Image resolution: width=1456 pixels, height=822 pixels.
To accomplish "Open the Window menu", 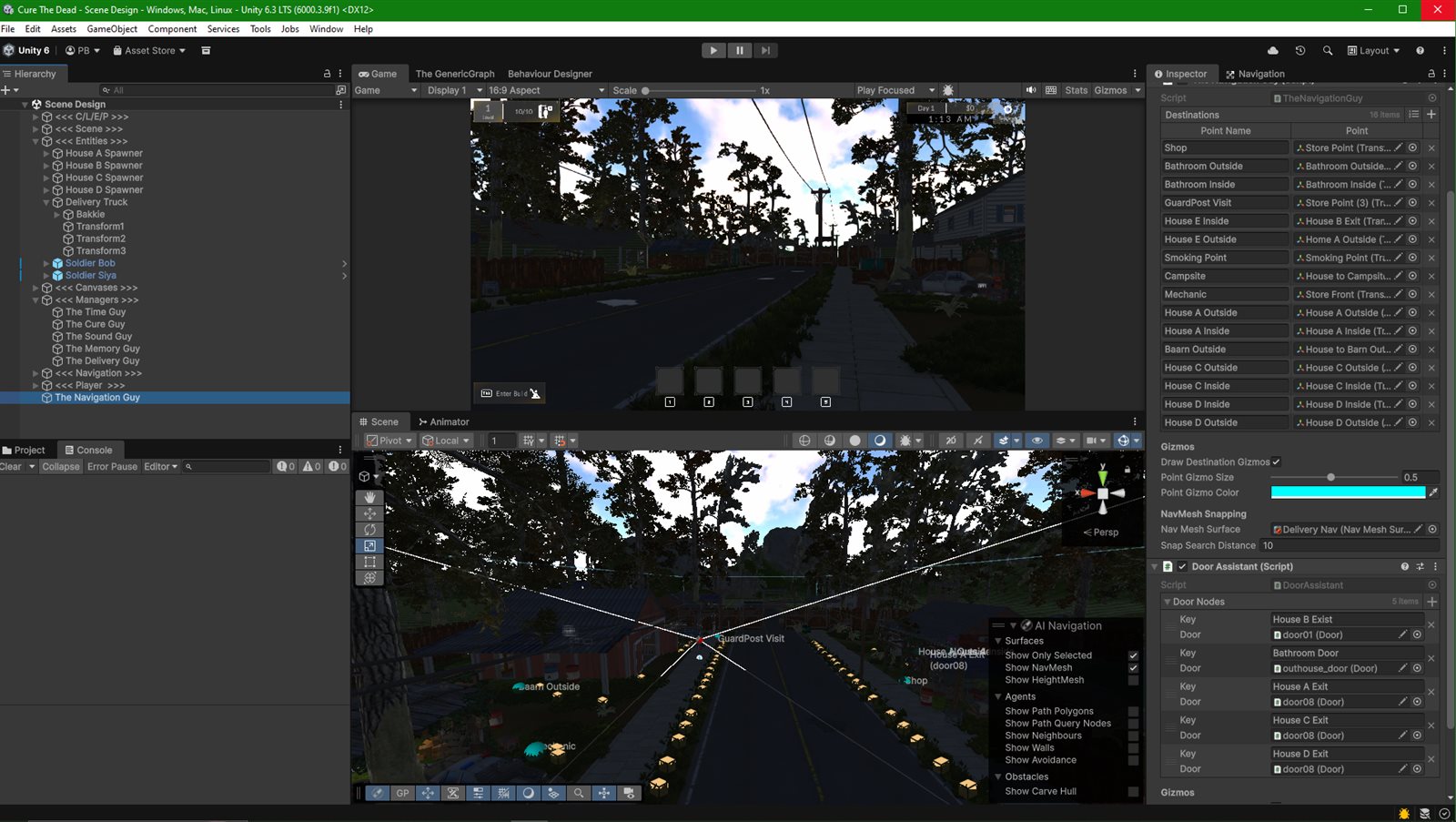I will (326, 29).
